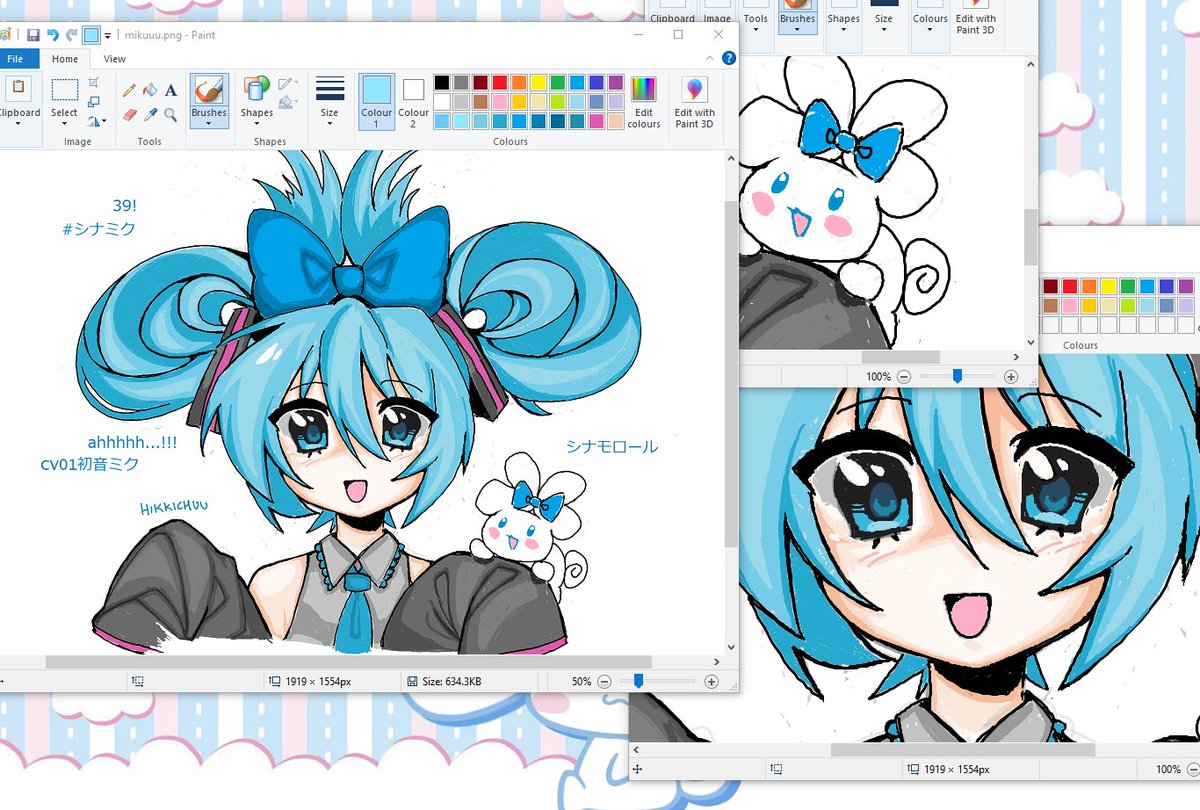Pick yellow swatch in mikuuu.png palette
Screen dimensions: 1200x810
coord(538,83)
